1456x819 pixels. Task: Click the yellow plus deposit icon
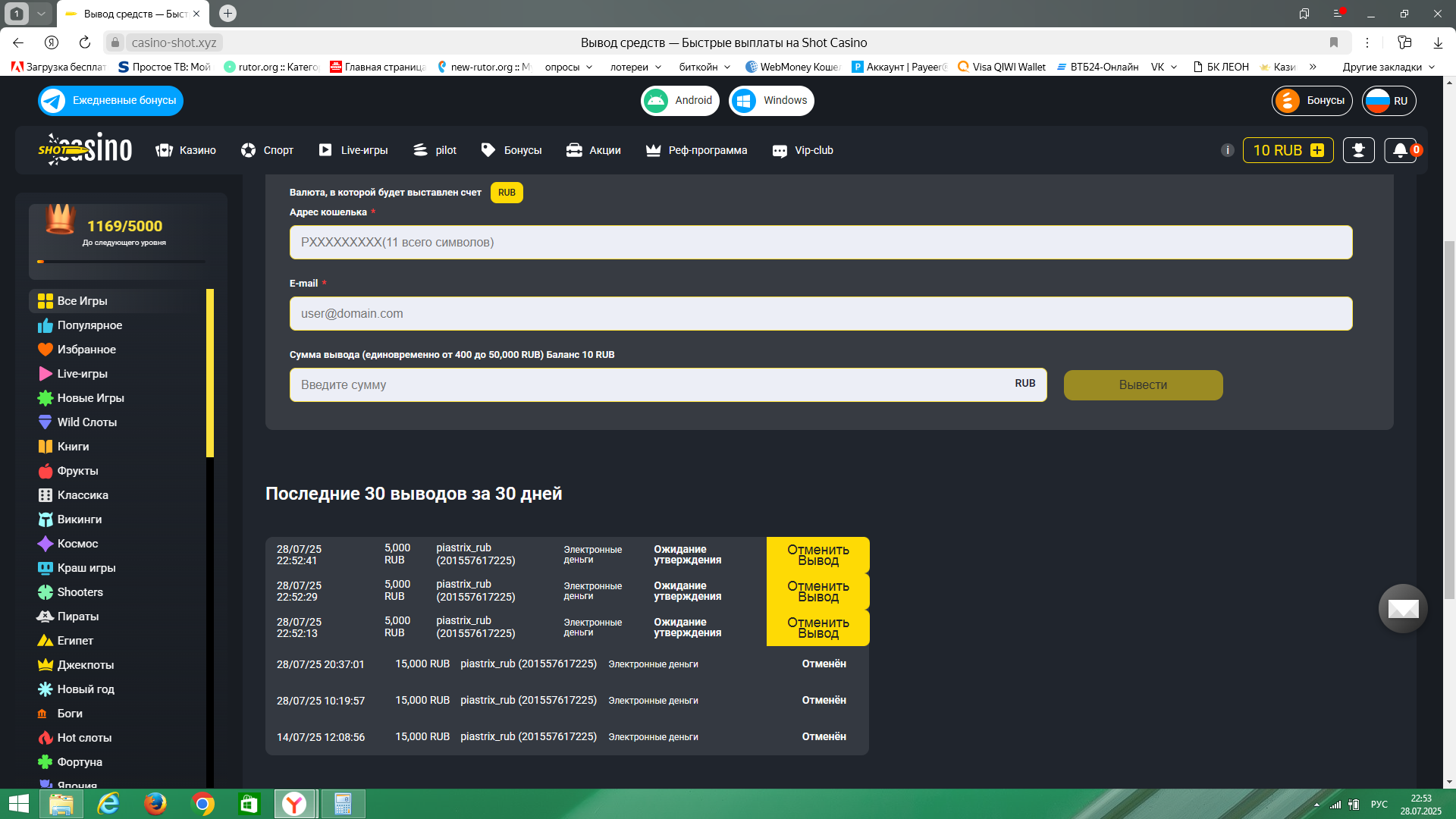1317,150
